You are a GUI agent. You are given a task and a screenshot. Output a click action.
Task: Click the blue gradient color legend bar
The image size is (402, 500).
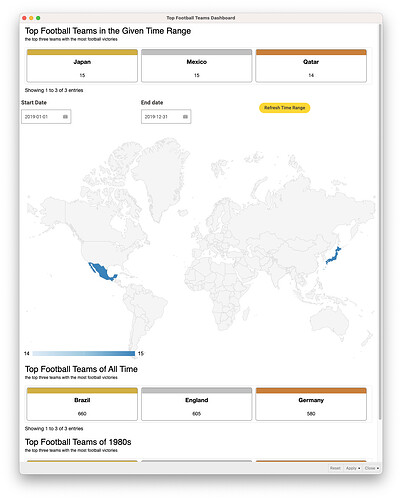[x=84, y=353]
